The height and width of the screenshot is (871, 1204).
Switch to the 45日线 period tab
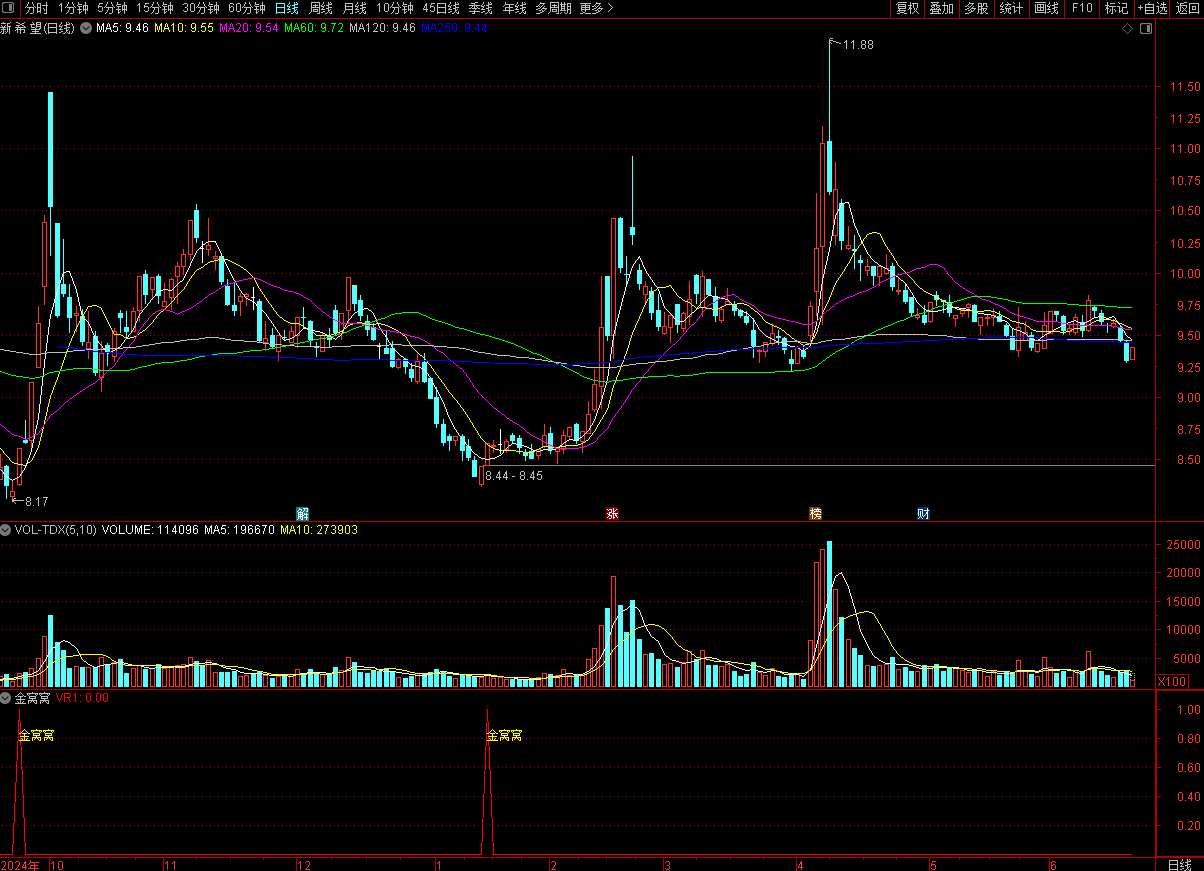441,8
